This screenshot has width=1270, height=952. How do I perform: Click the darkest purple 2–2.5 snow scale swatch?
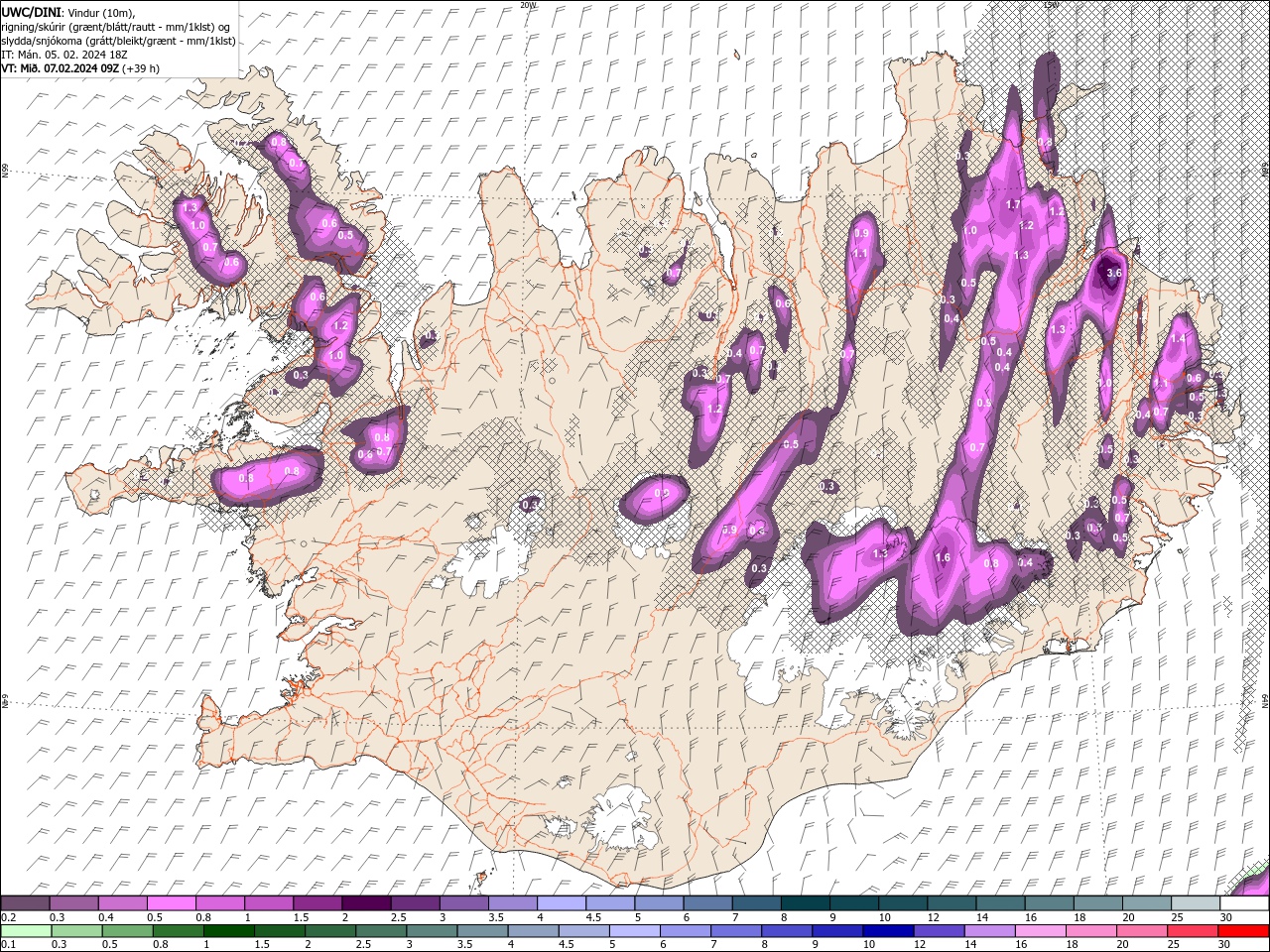tap(366, 902)
